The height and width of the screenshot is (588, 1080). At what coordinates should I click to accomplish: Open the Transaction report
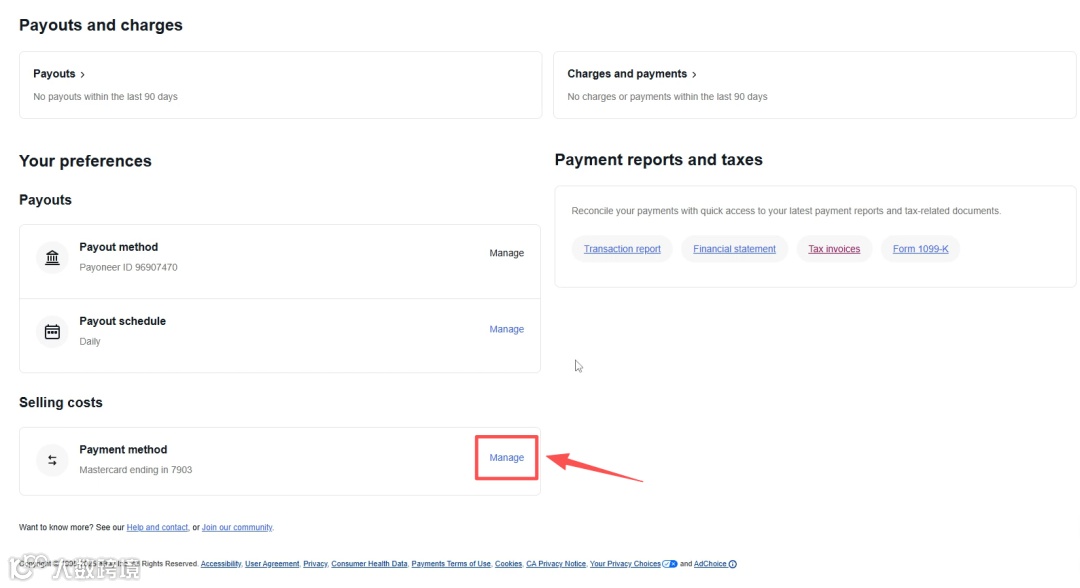[622, 249]
